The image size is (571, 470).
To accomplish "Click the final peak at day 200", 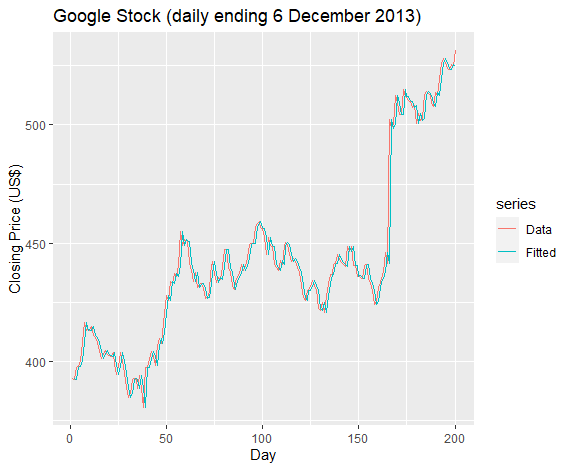I will (x=455, y=51).
